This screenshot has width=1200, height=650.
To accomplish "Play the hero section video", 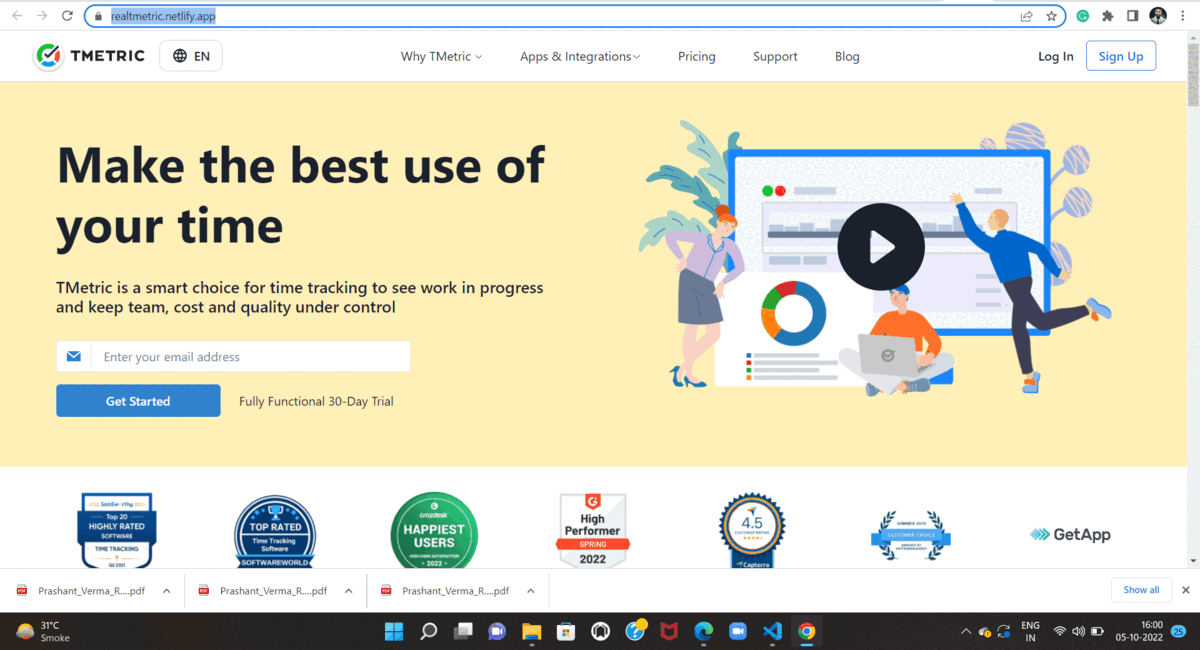I will tap(881, 246).
